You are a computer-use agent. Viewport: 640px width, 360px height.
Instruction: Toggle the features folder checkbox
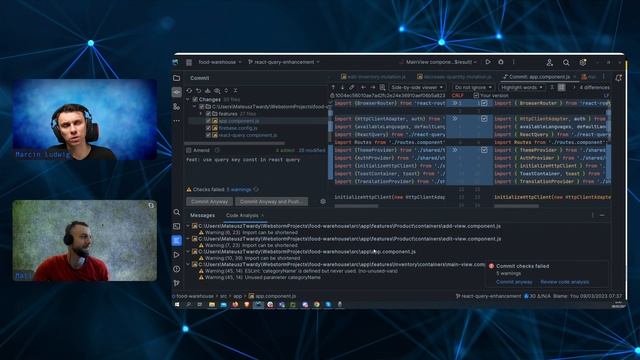pyautogui.click(x=208, y=114)
